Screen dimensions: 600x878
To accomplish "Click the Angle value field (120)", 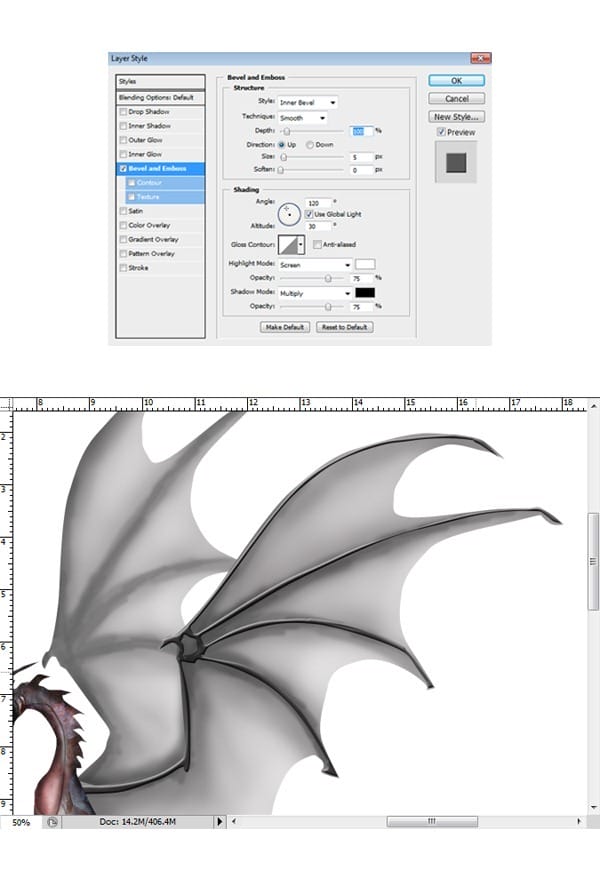I will click(318, 203).
